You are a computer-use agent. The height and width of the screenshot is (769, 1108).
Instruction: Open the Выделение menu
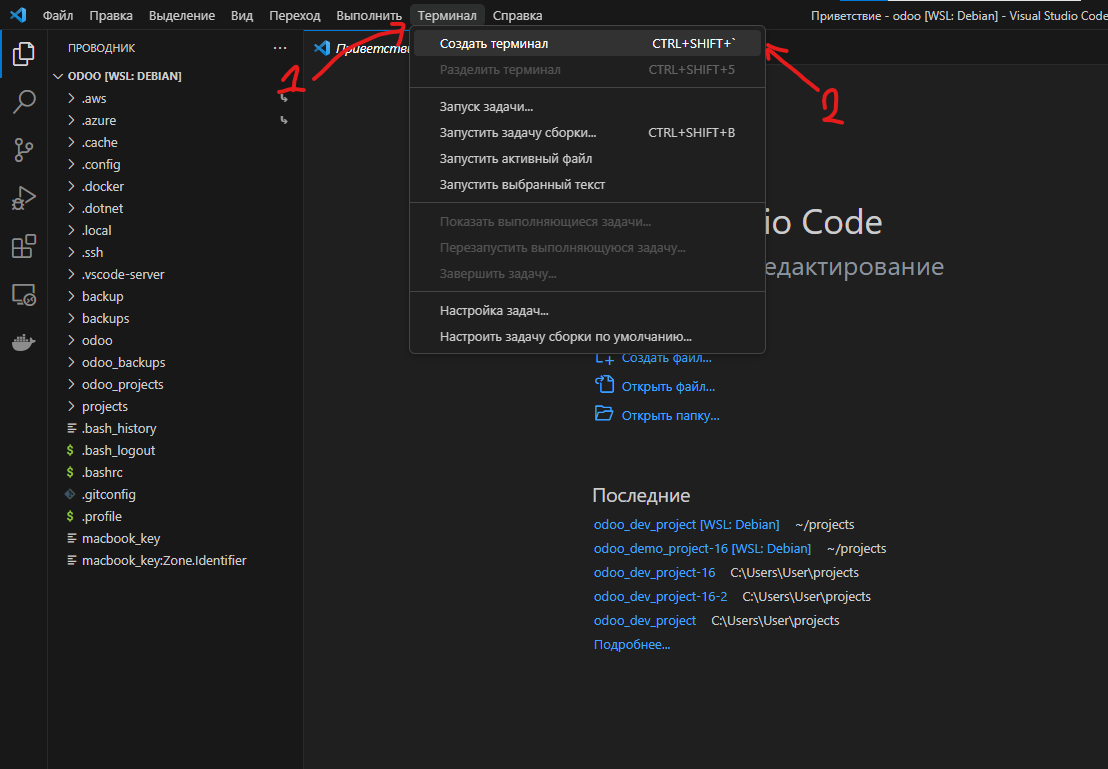click(182, 15)
